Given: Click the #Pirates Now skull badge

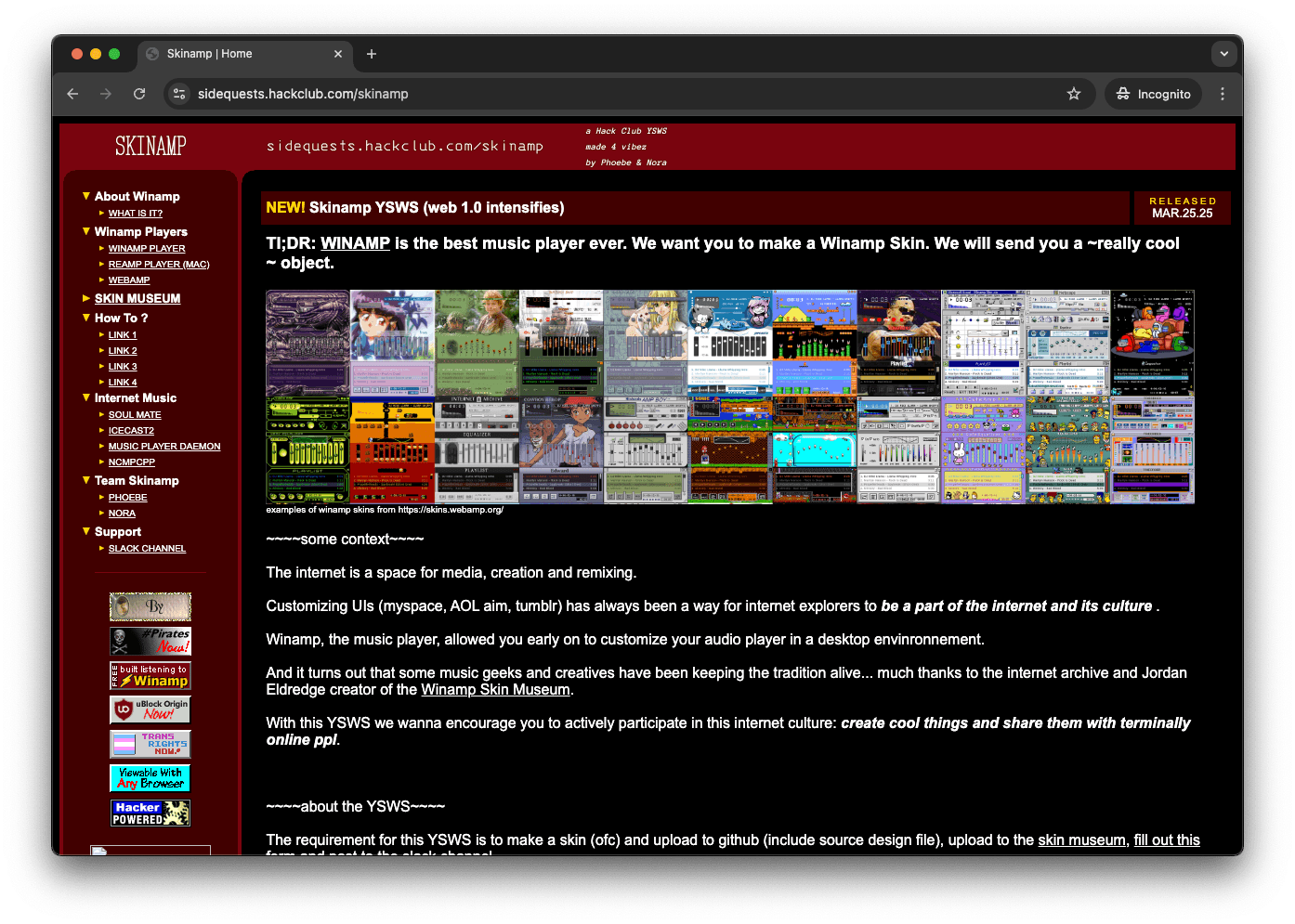Looking at the screenshot, I should [x=150, y=641].
